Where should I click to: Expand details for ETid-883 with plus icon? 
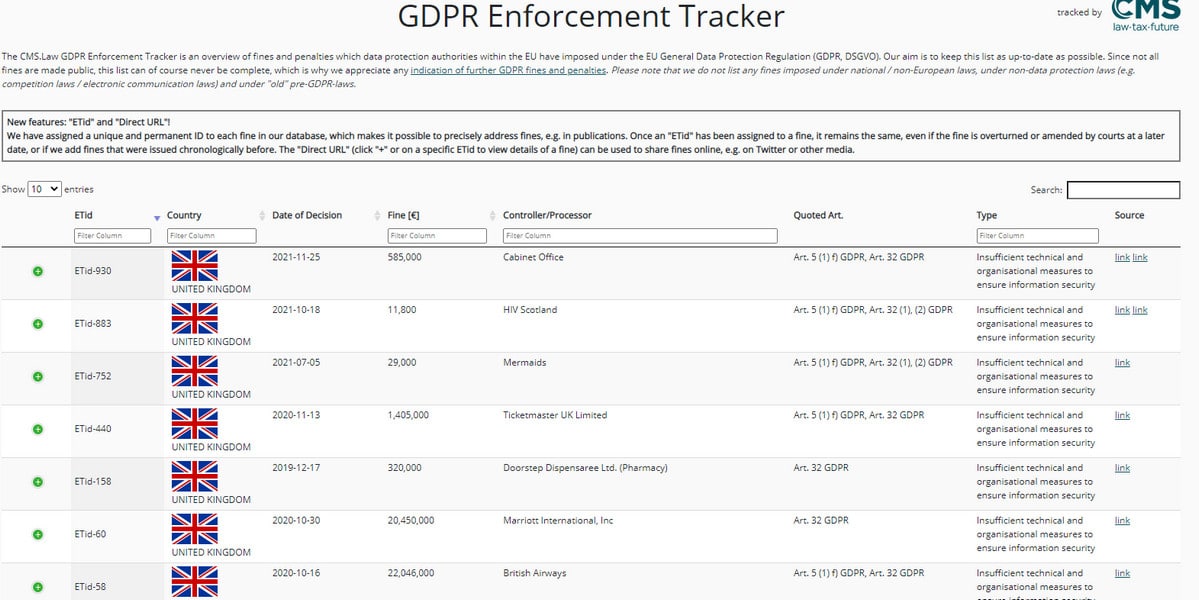pos(37,324)
